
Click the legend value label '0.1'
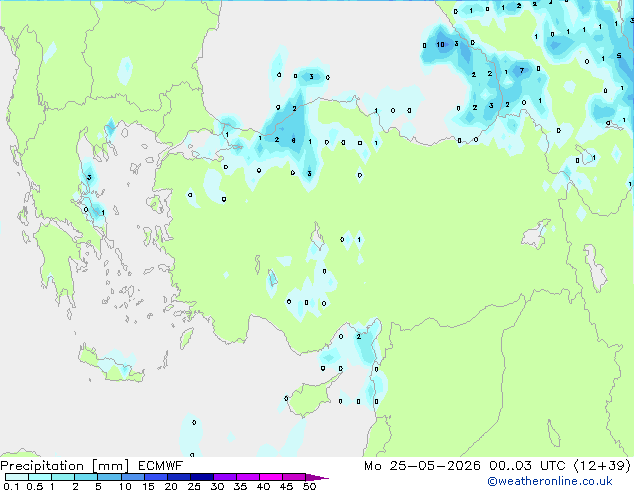tap(11, 486)
